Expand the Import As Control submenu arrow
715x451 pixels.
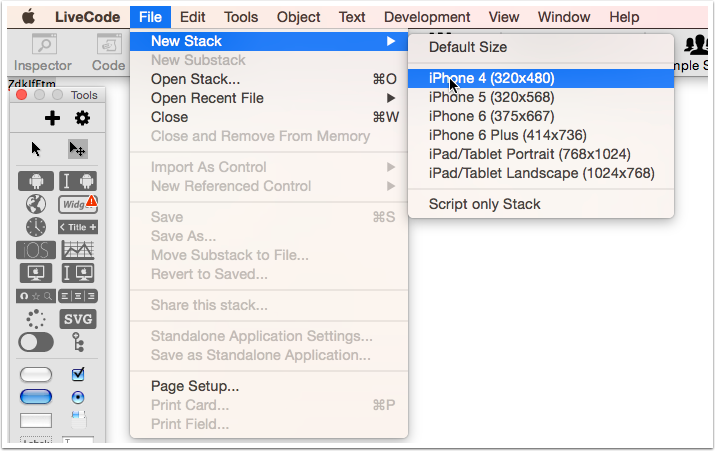point(391,167)
